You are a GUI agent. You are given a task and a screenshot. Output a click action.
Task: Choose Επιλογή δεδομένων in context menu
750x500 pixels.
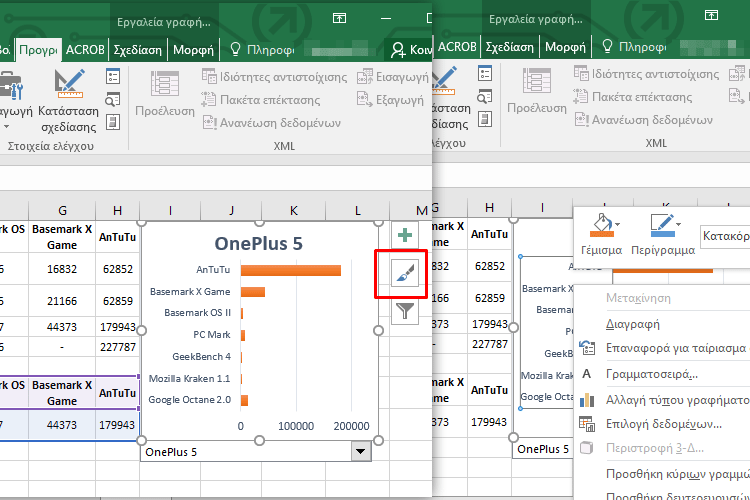coord(662,424)
